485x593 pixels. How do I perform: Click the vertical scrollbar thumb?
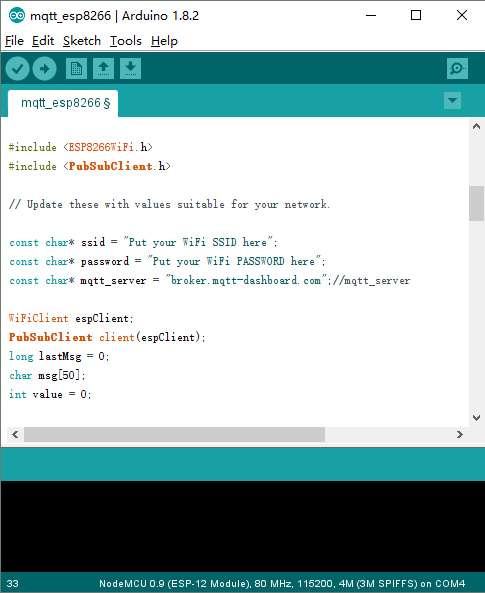476,203
